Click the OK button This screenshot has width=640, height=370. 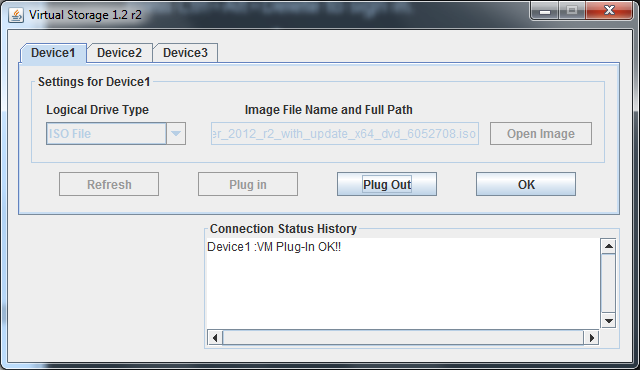[526, 184]
